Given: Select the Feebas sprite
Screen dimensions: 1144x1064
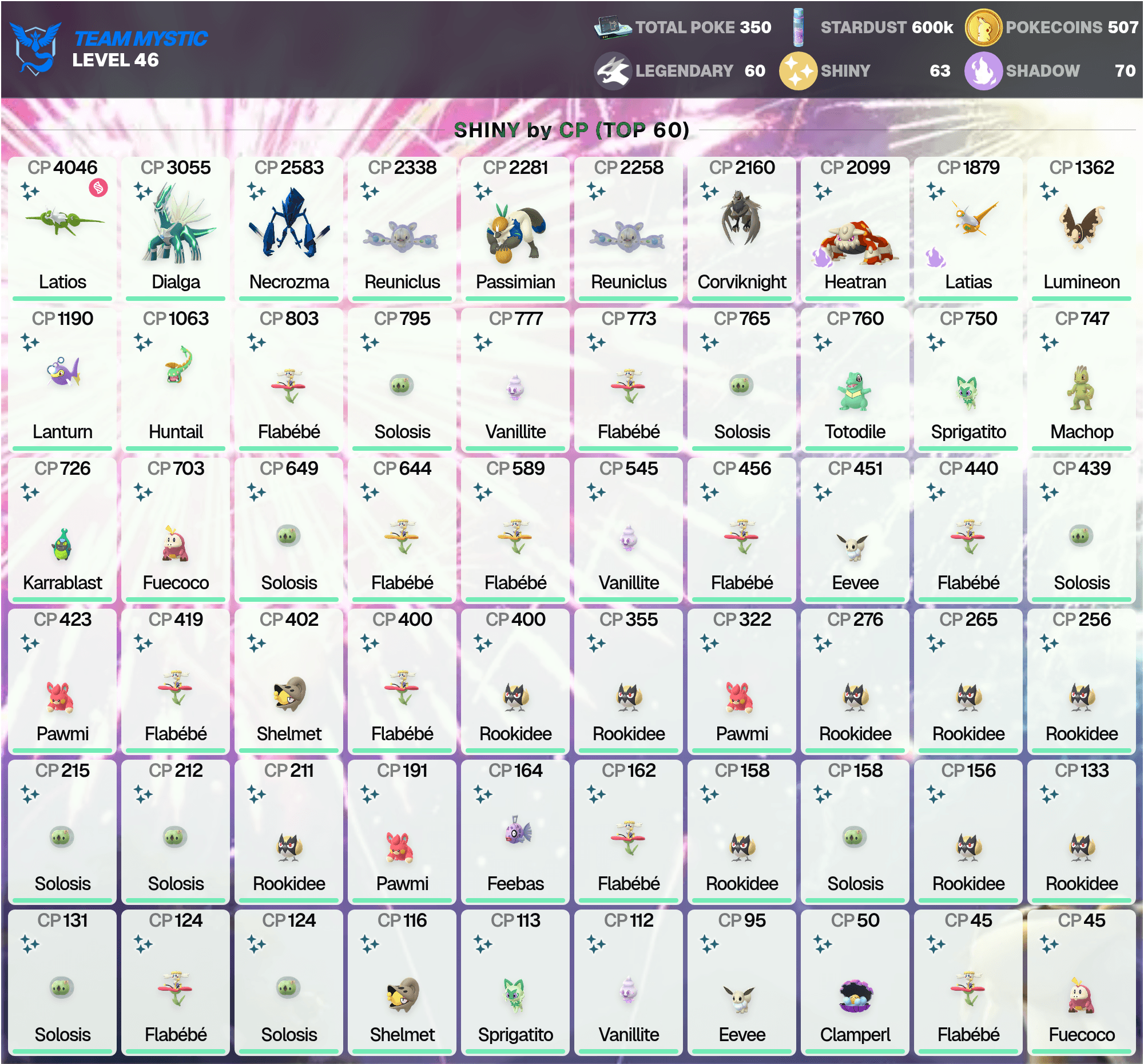Looking at the screenshot, I should 517,830.
